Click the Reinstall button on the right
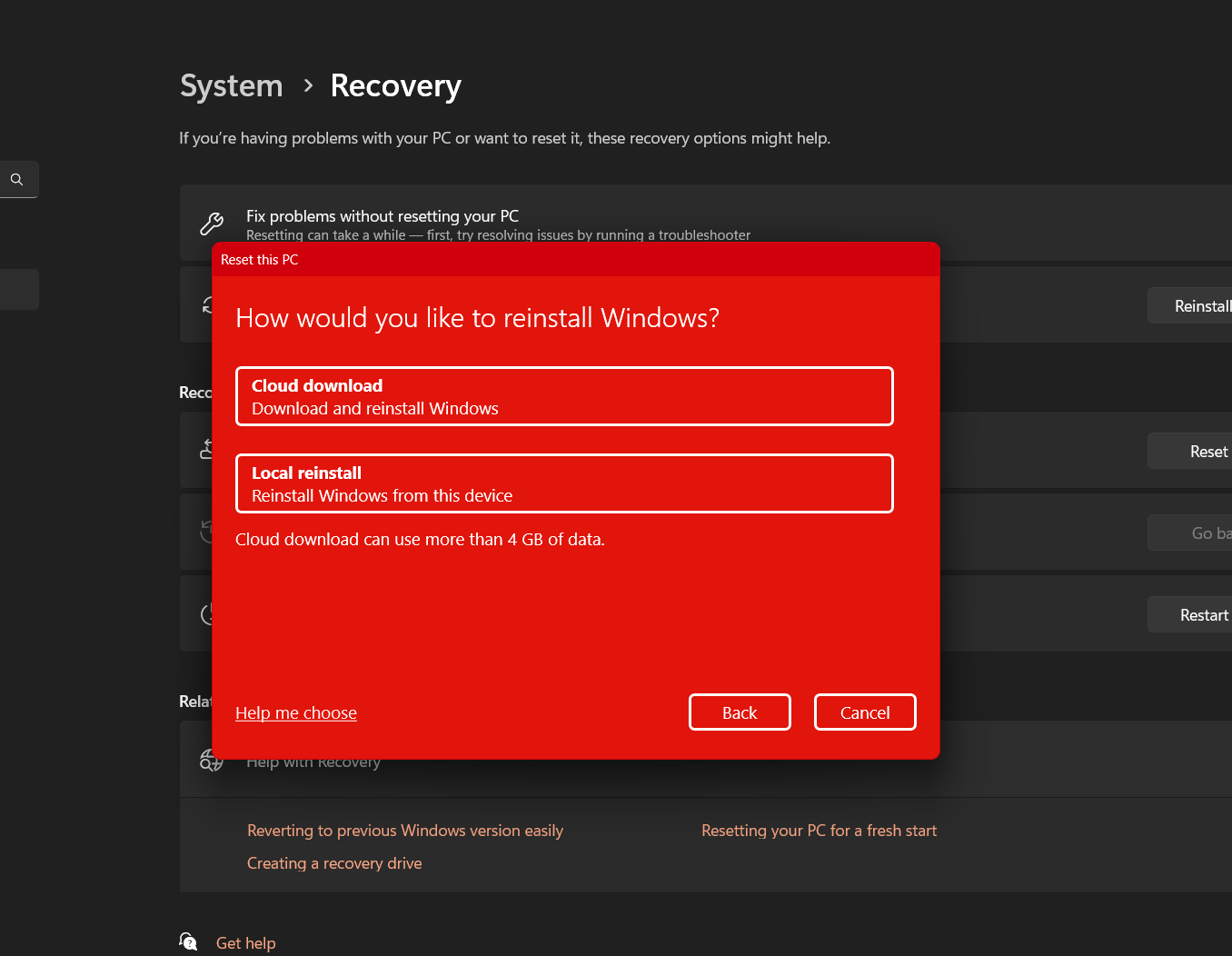The image size is (1232, 956). [1199, 305]
